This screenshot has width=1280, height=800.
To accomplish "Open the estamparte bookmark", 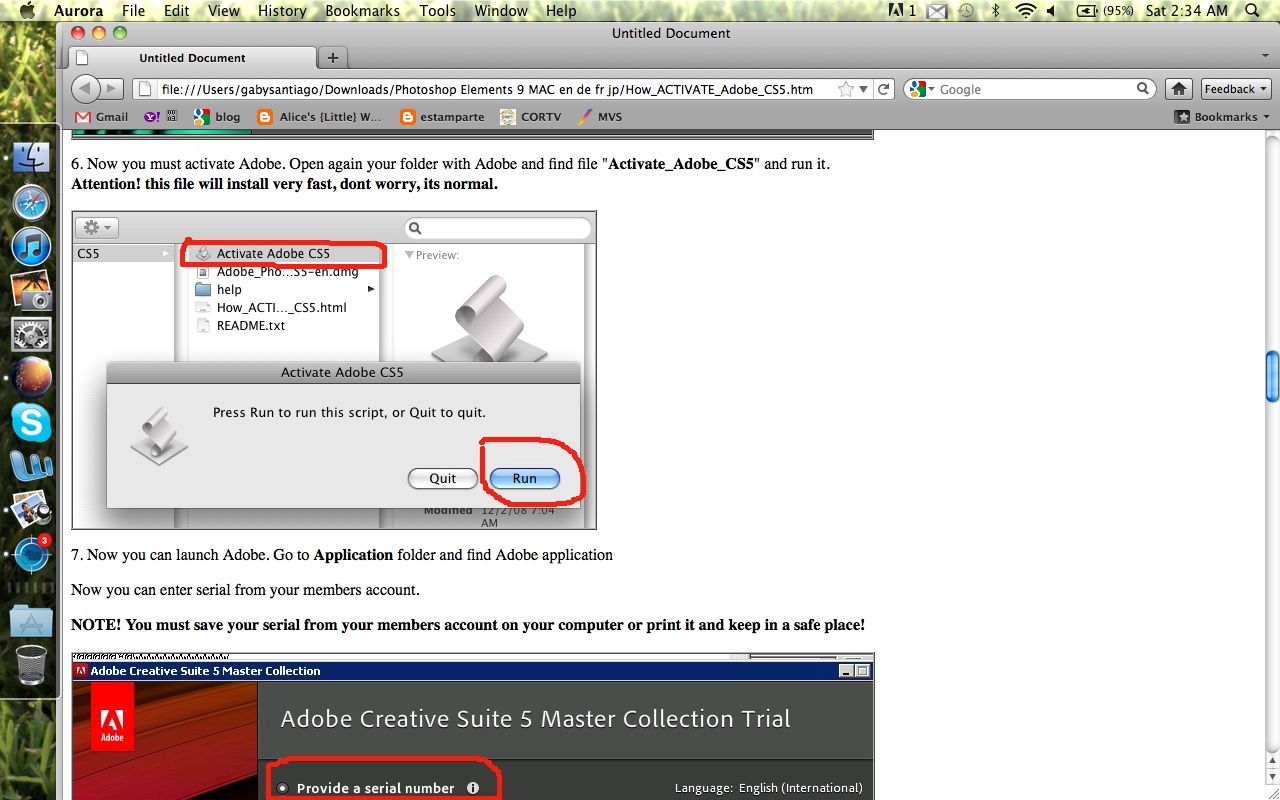I will click(x=442, y=117).
